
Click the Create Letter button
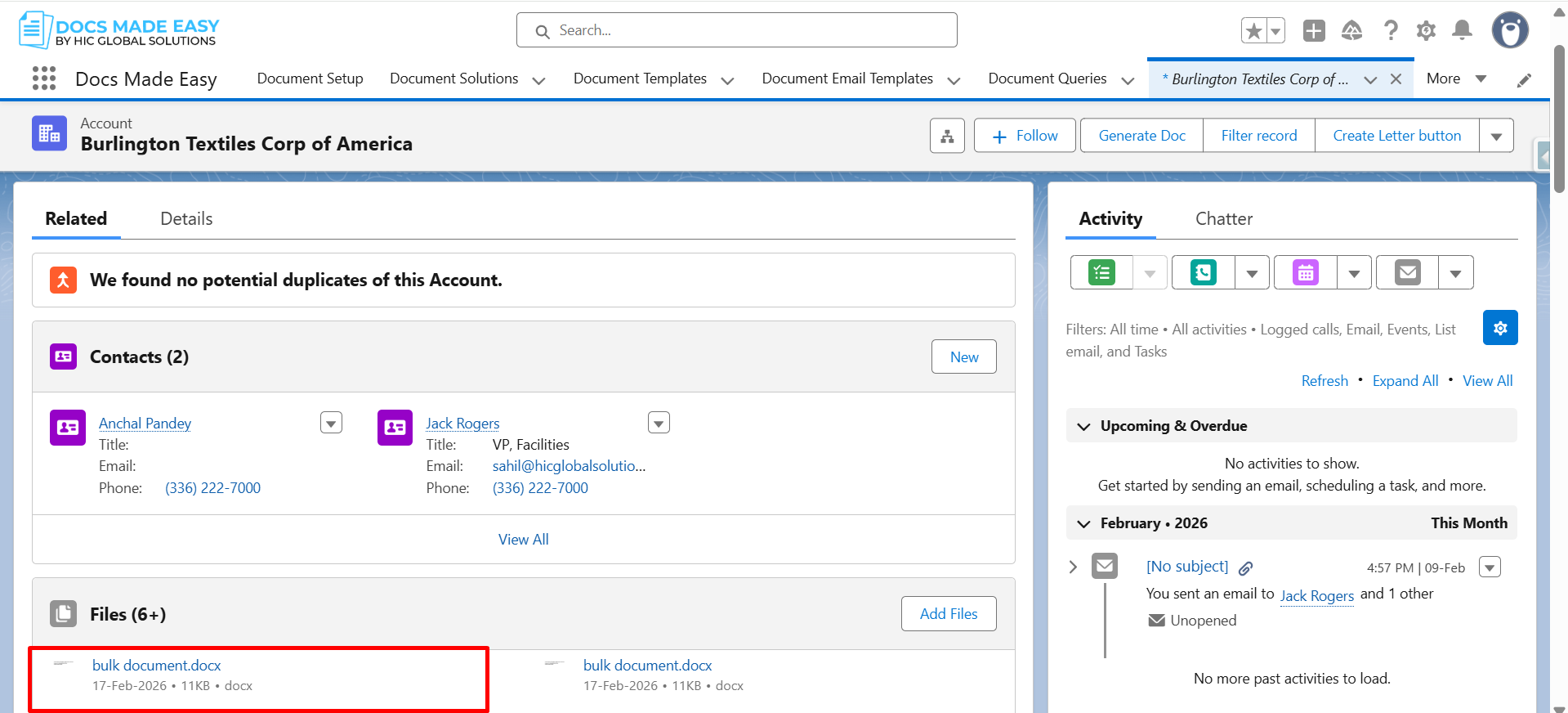1396,136
